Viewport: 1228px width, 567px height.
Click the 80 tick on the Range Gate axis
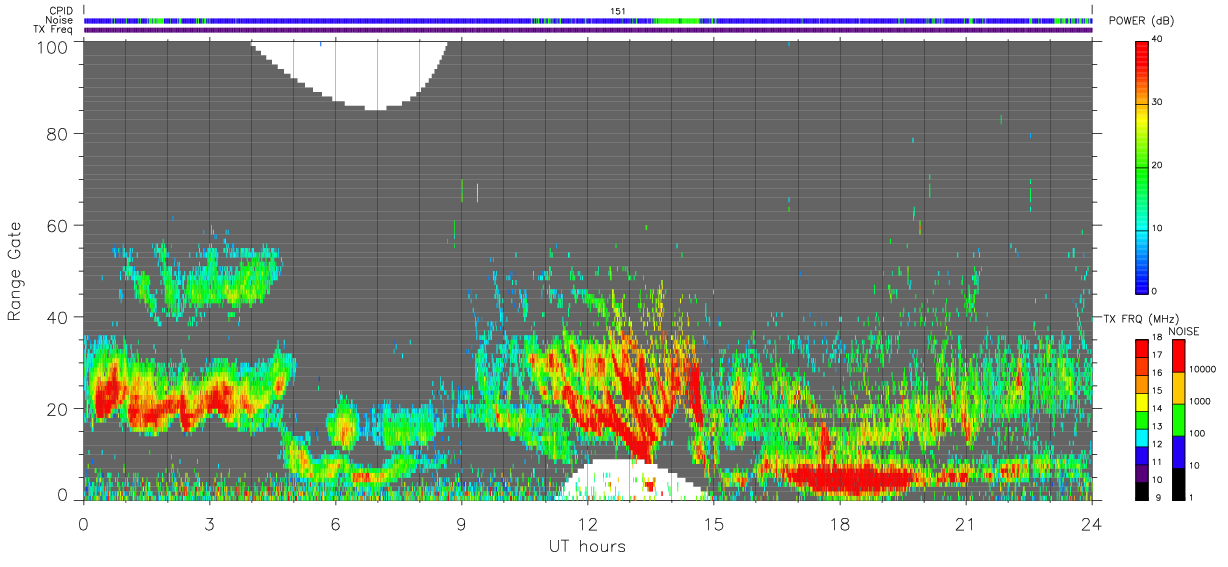click(57, 133)
